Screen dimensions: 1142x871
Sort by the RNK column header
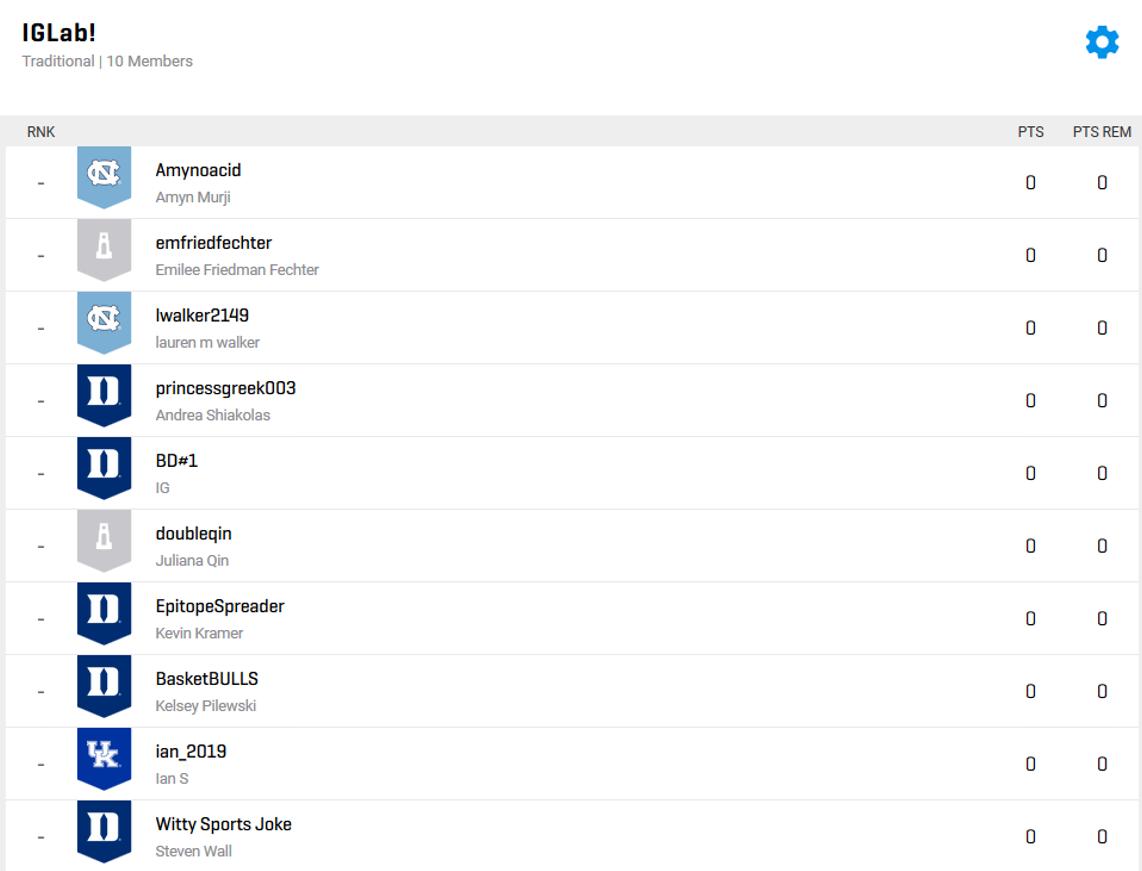pos(41,132)
